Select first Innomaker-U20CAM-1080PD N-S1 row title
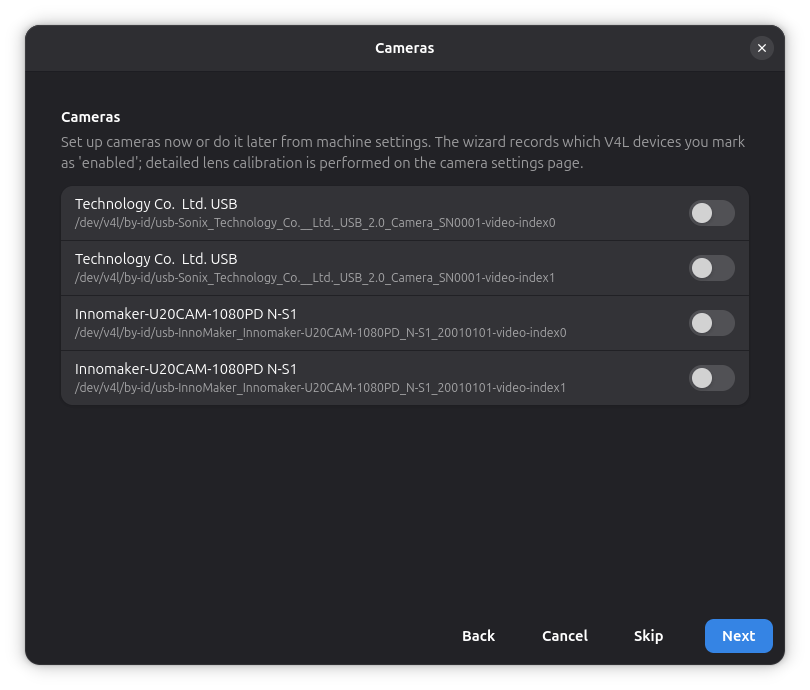The height and width of the screenshot is (690, 810). point(186,314)
